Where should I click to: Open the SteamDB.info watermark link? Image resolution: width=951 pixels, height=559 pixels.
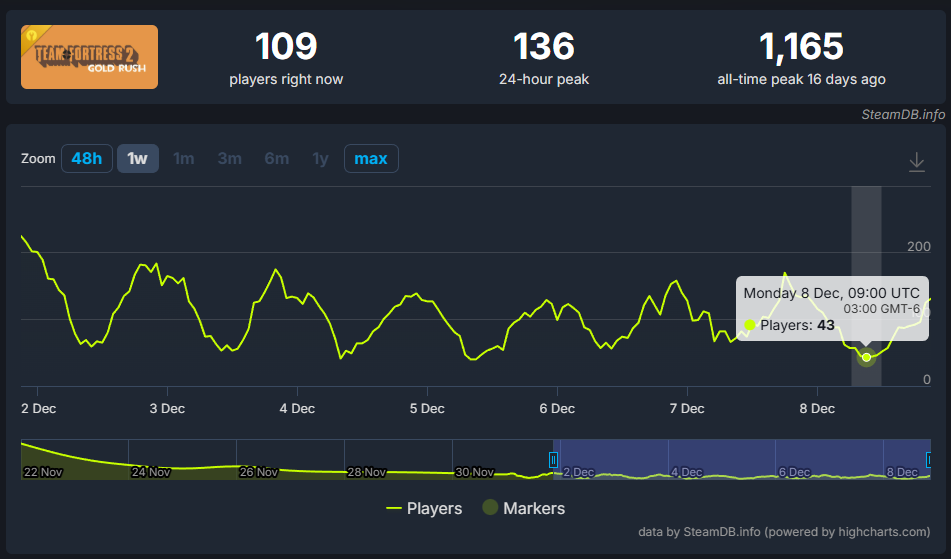click(x=903, y=114)
